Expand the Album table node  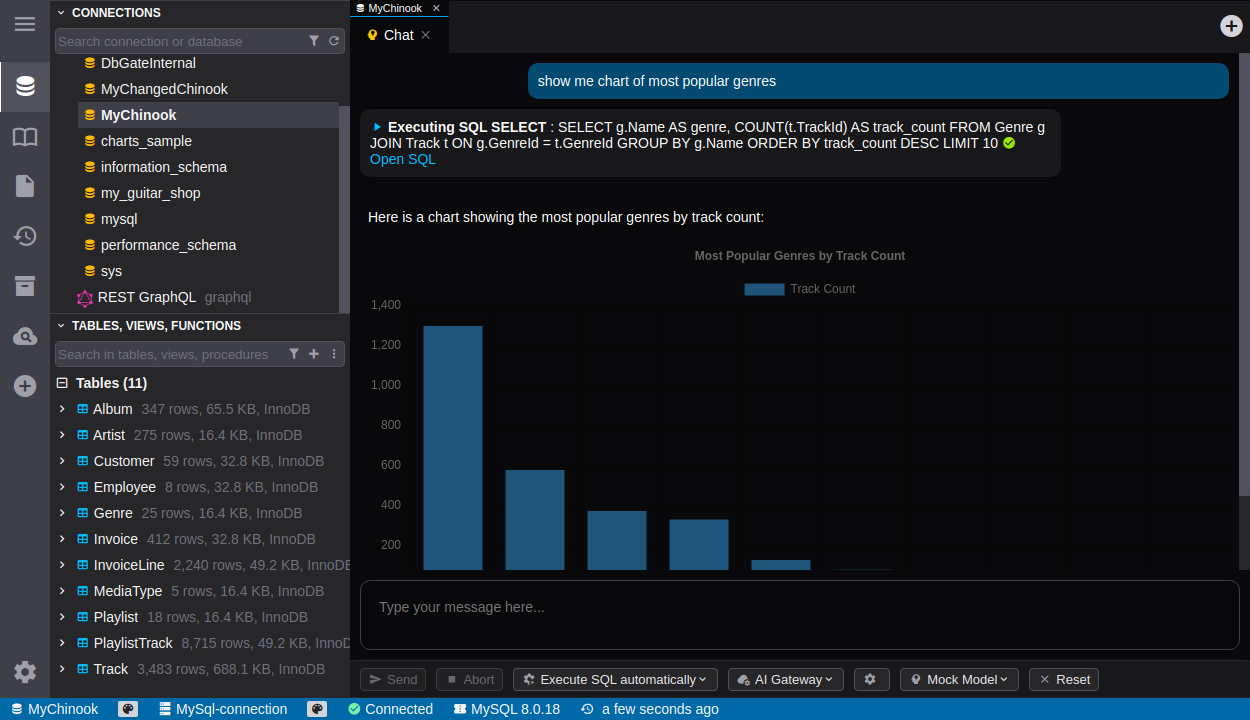pos(62,409)
